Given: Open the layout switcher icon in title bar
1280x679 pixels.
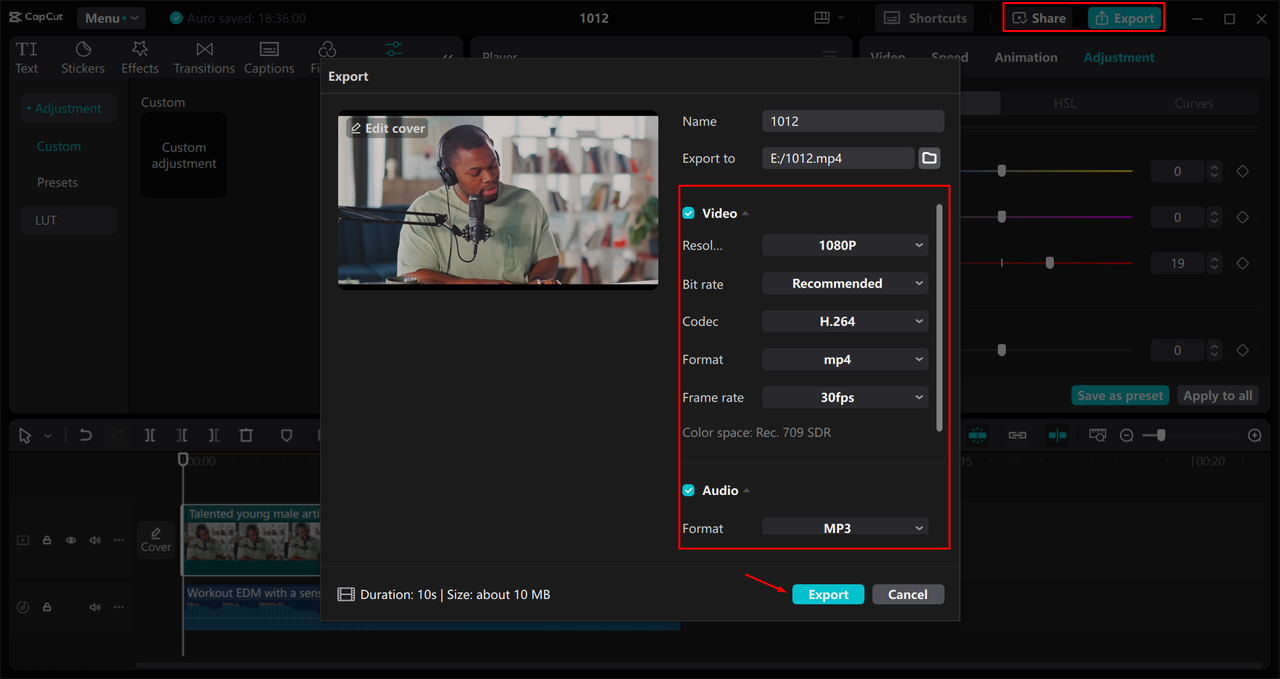Looking at the screenshot, I should point(822,18).
